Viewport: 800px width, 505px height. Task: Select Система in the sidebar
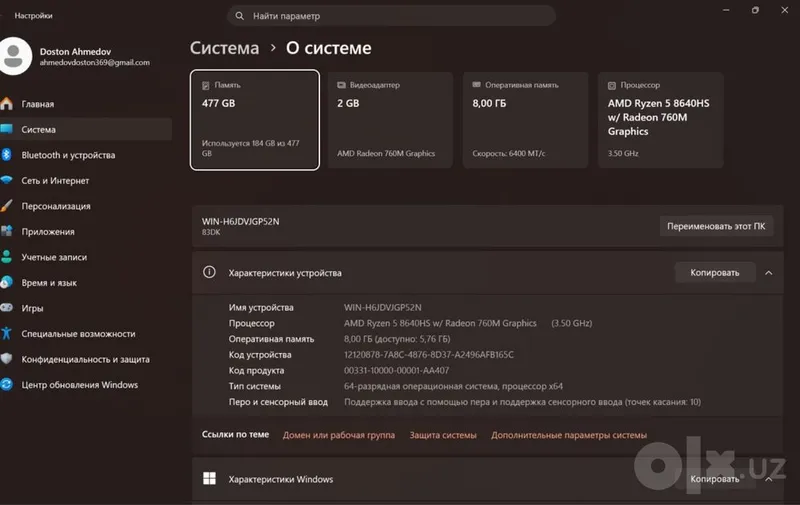pyautogui.click(x=86, y=130)
